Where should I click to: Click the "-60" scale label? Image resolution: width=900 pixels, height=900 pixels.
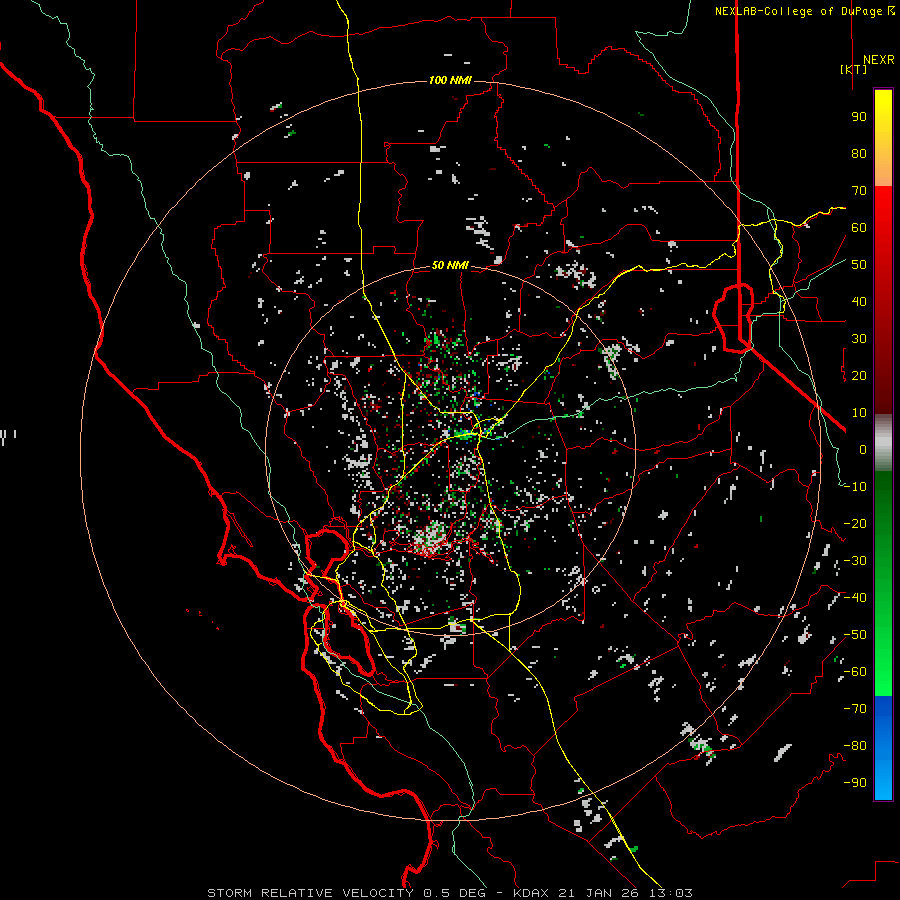pyautogui.click(x=855, y=672)
